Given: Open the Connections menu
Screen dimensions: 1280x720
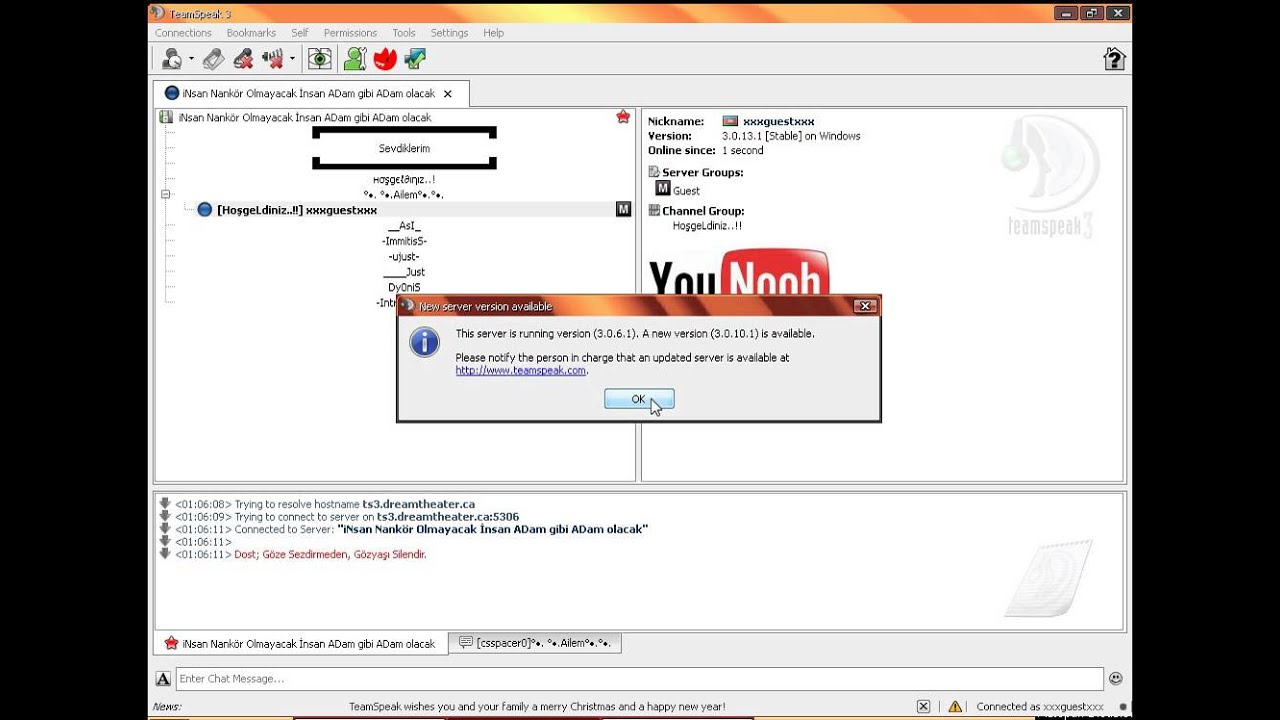Looking at the screenshot, I should click(x=183, y=33).
